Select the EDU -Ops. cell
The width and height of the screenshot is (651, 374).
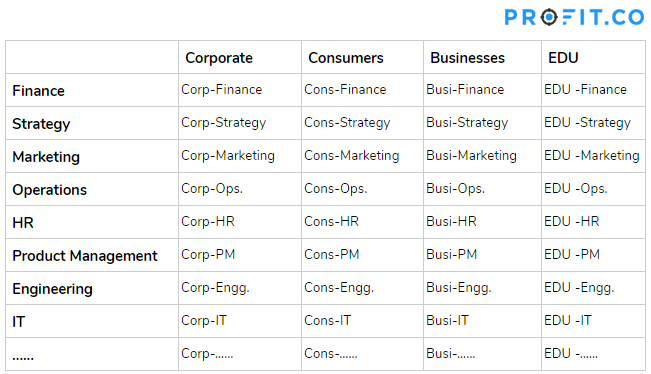click(575, 189)
